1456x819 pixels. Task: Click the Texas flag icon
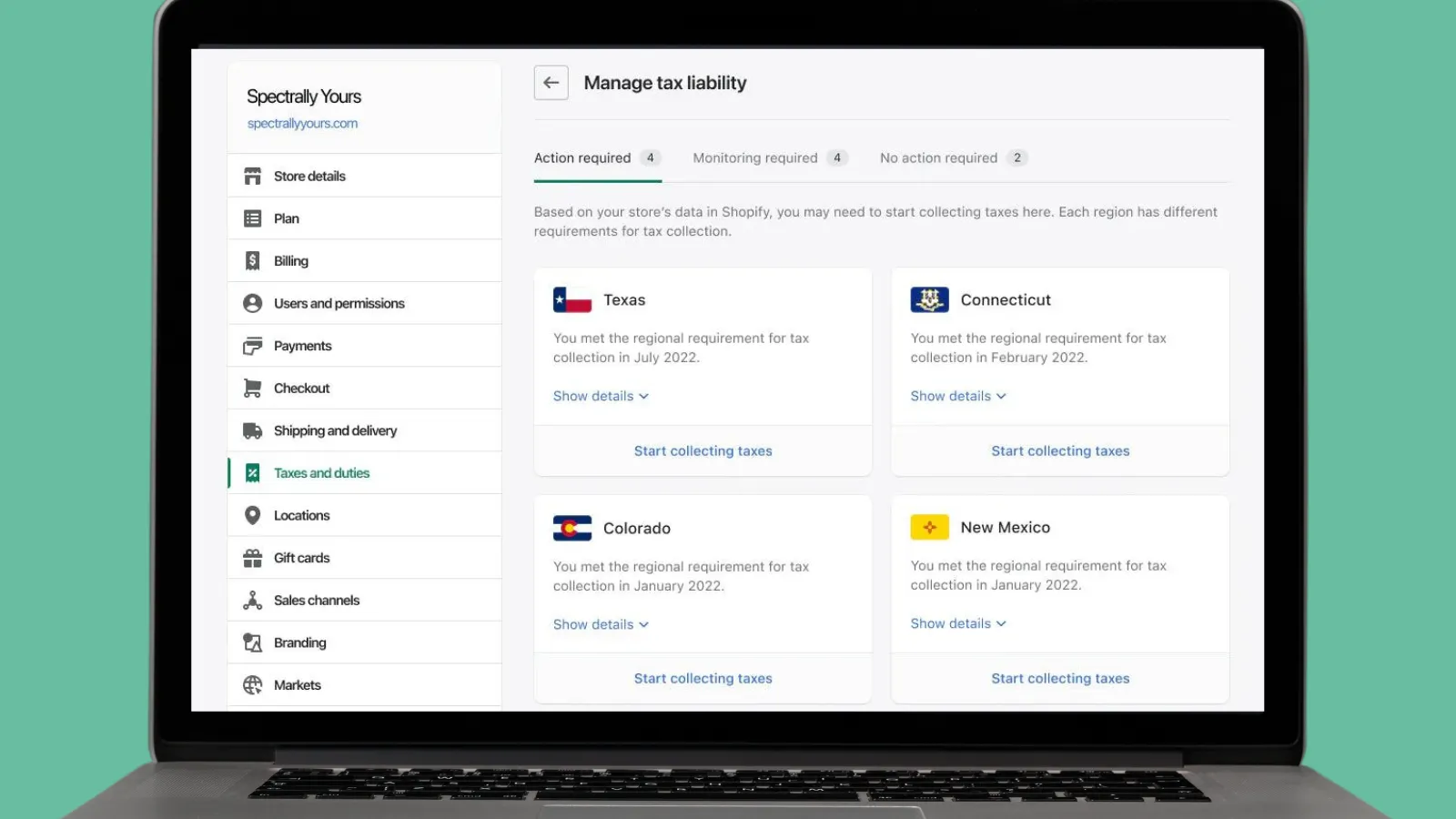[571, 300]
